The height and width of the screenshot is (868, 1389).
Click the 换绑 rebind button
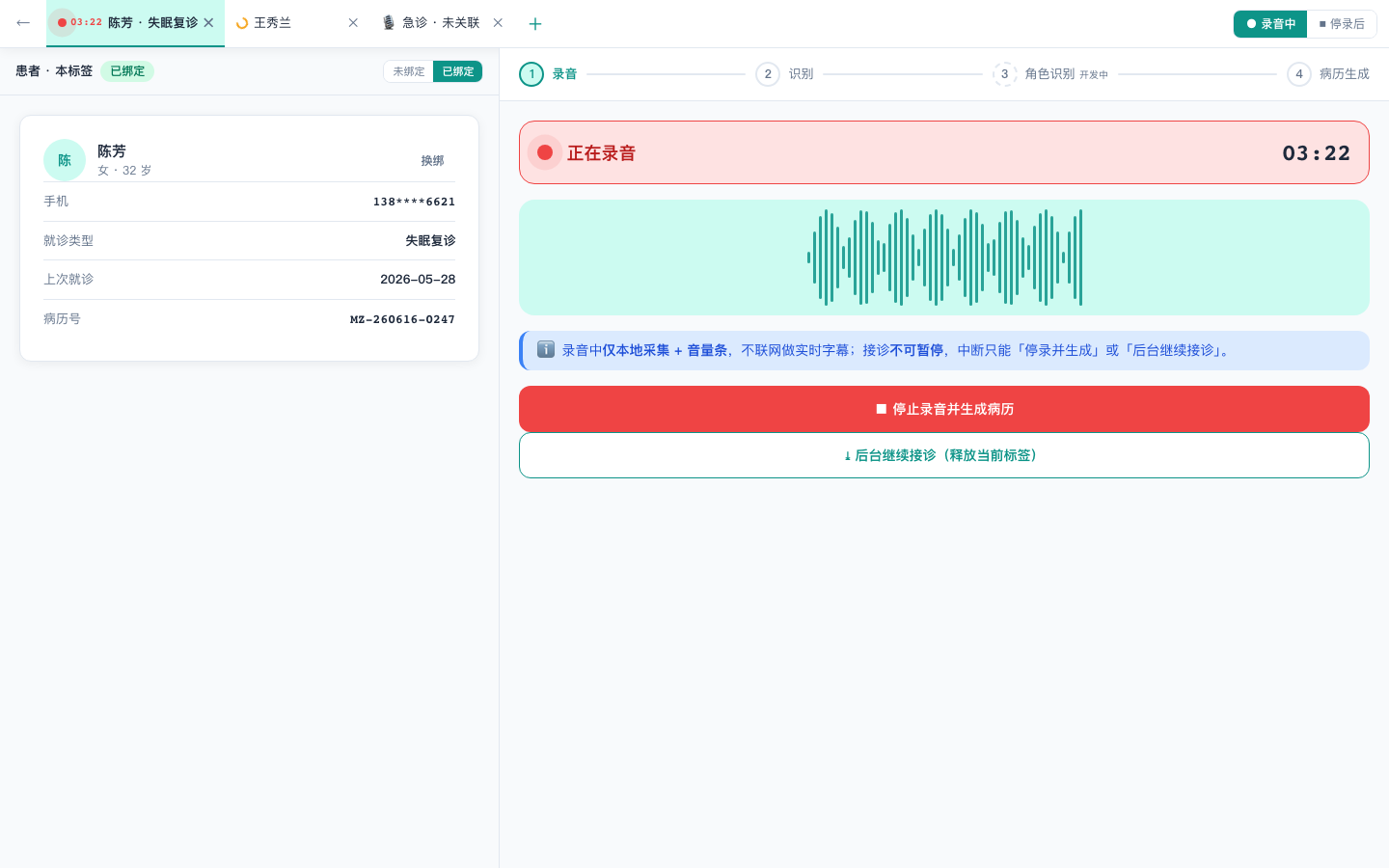point(432,161)
